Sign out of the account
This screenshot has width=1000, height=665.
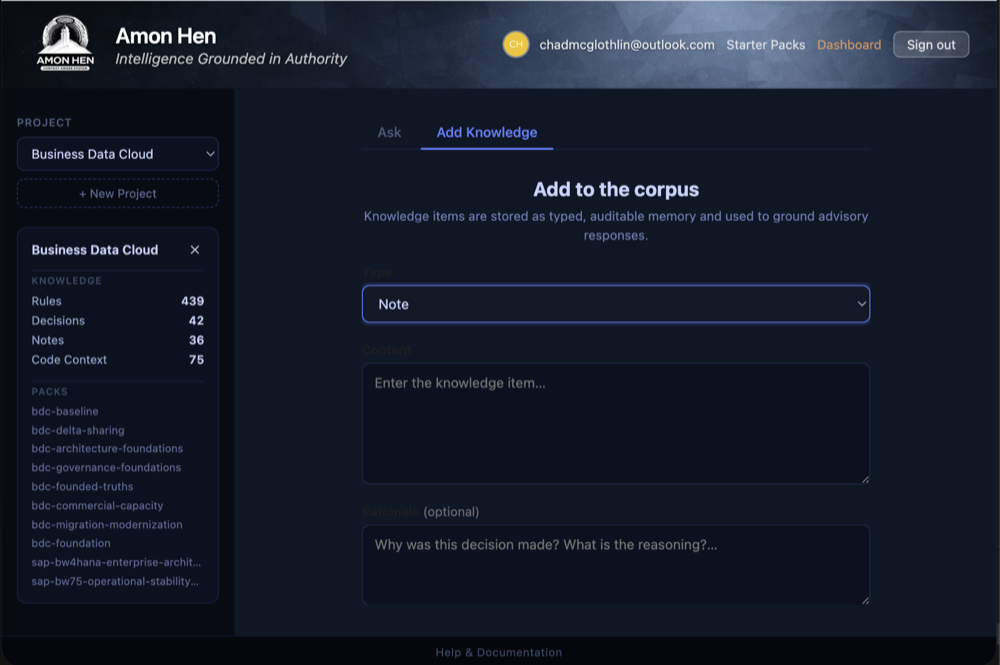[930, 44]
